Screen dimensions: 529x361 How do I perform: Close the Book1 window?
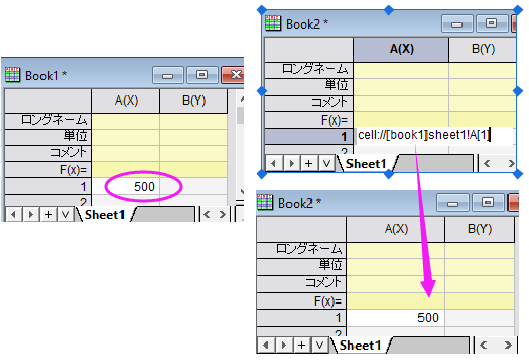pyautogui.click(x=233, y=75)
